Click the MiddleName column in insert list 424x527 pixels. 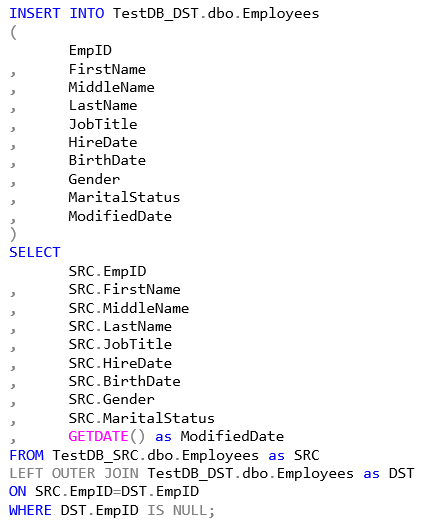coord(112,87)
